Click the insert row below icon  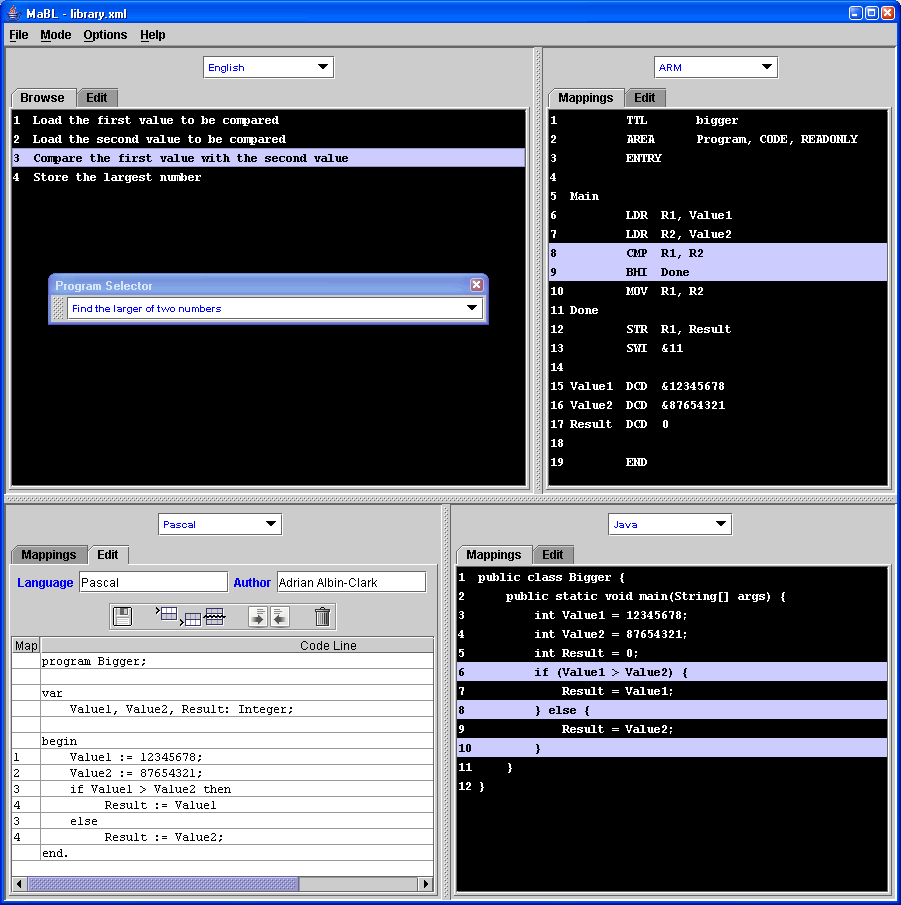[191, 618]
